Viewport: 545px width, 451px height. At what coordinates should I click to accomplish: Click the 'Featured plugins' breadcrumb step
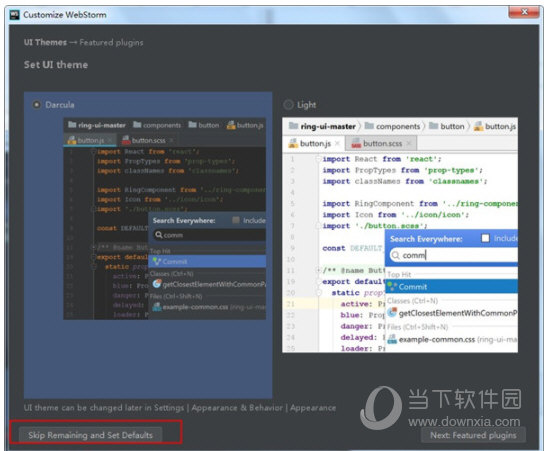point(111,42)
